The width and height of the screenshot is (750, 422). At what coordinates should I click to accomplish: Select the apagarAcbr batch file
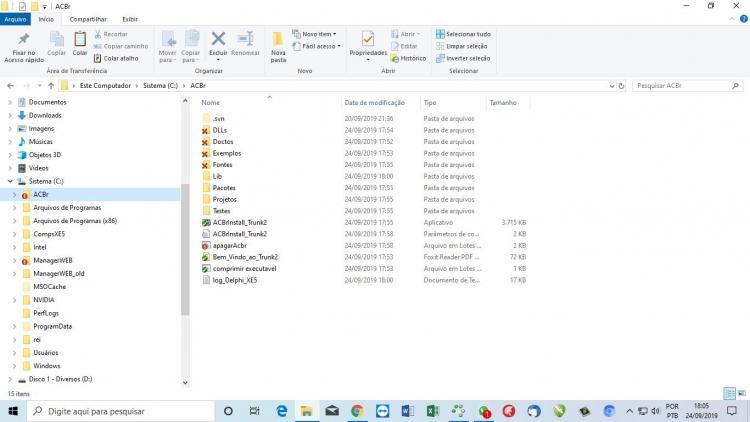(x=230, y=245)
